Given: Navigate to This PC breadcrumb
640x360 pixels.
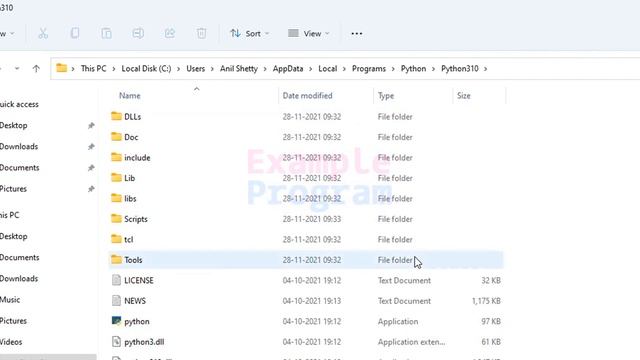Looking at the screenshot, I should 93,69.
